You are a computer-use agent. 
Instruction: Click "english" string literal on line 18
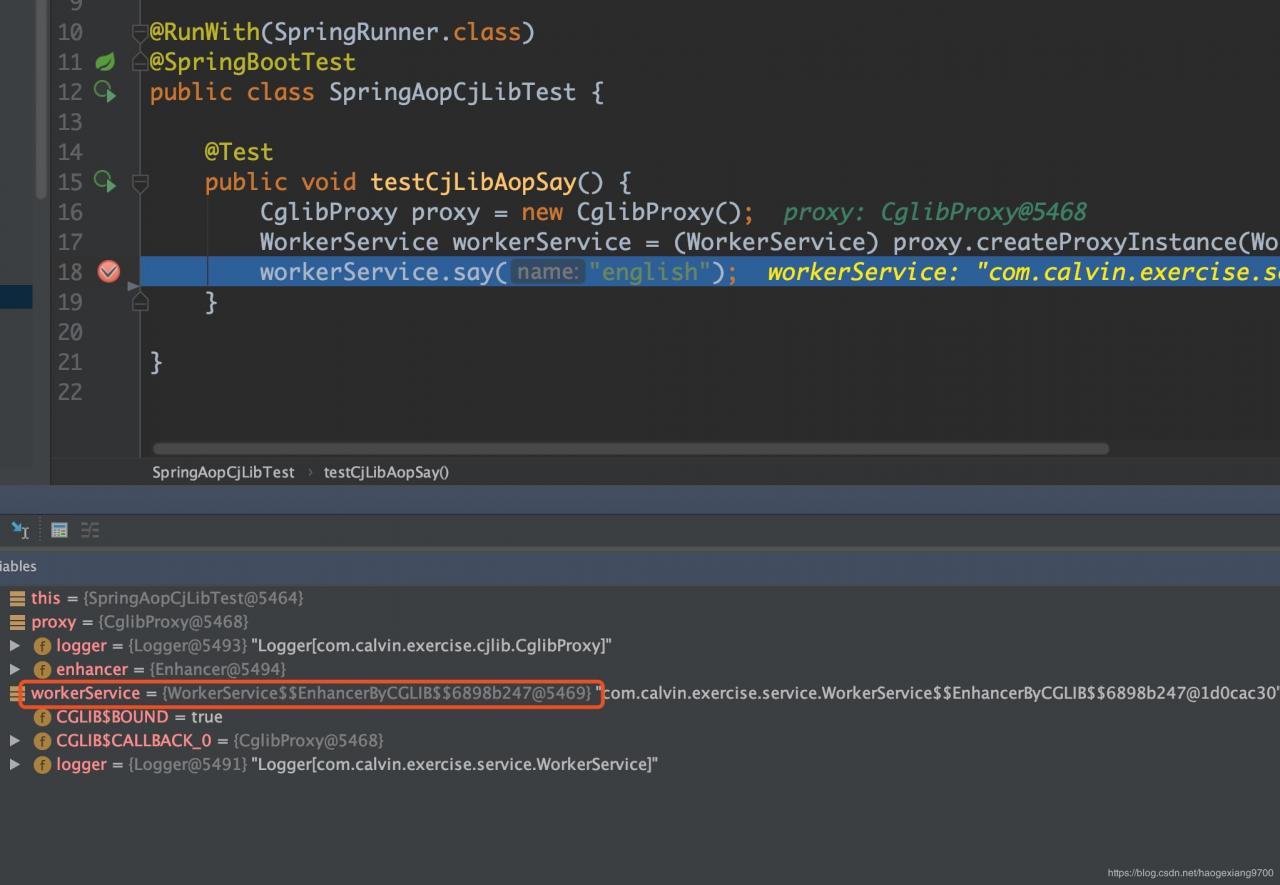click(x=649, y=272)
